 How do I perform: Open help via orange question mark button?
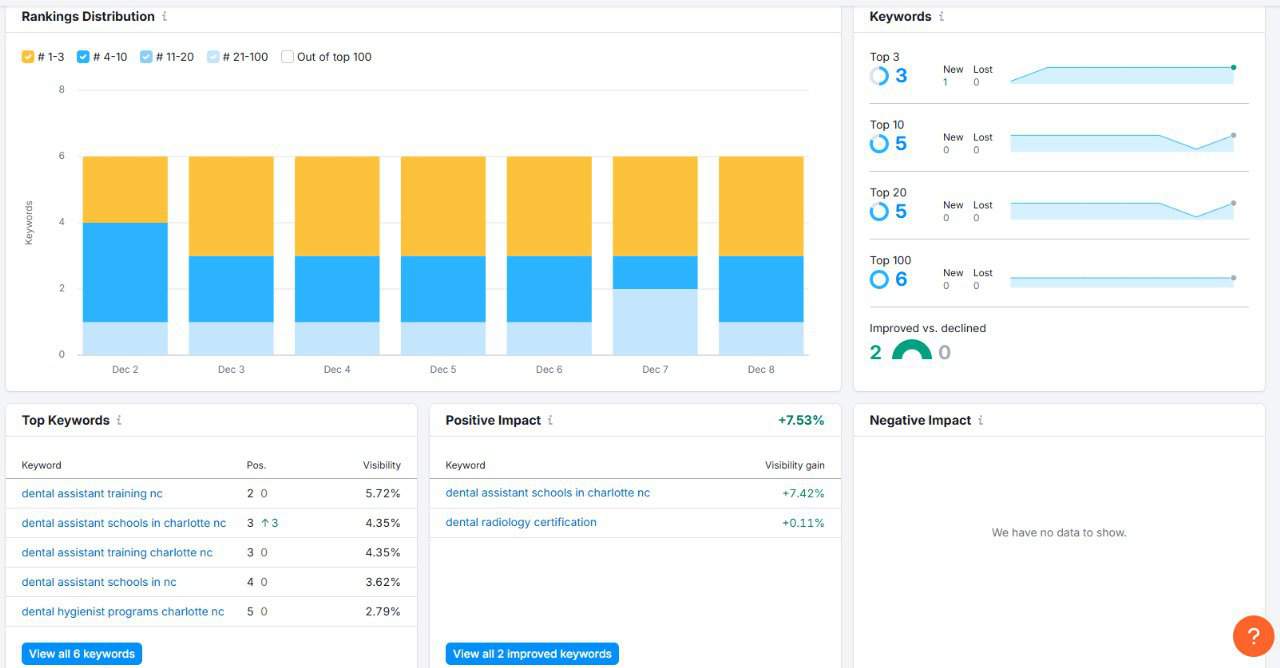pos(1253,636)
